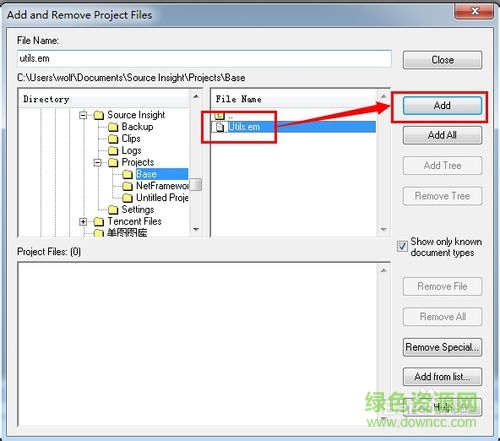Screen dimensions: 500x441
Task: Click the Add All button
Action: [x=442, y=135]
